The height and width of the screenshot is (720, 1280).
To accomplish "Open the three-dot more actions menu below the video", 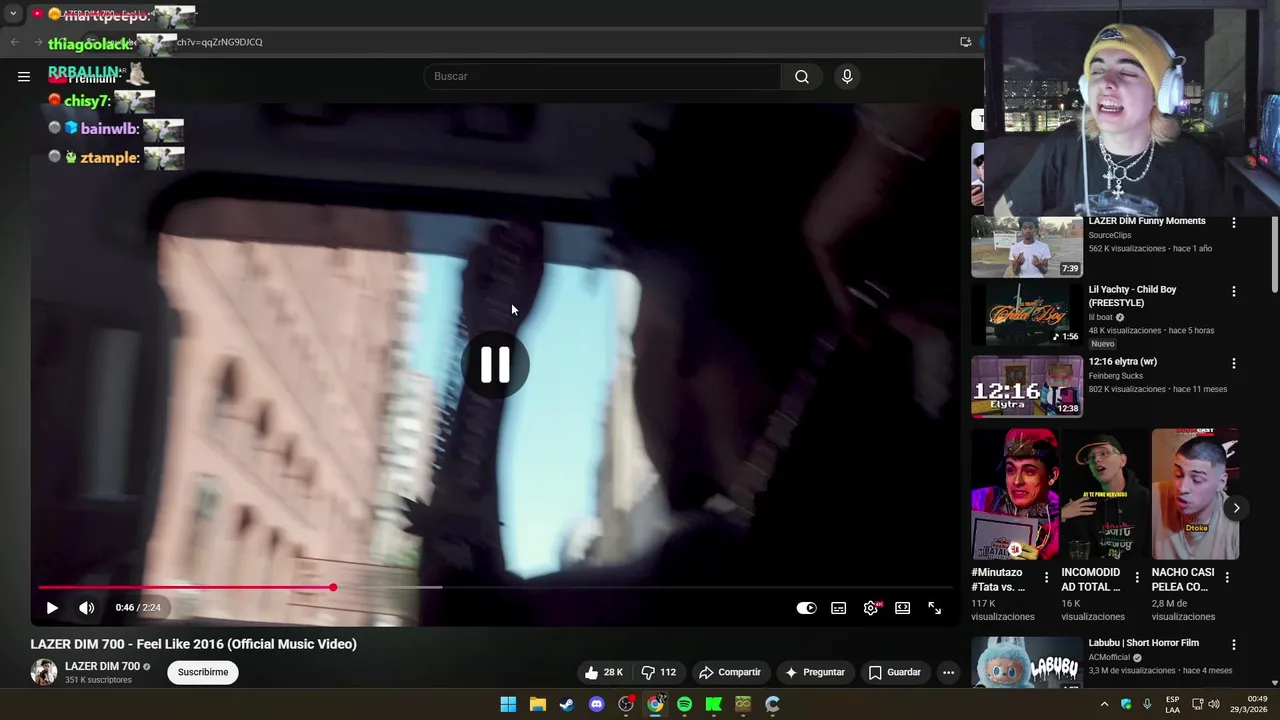I will point(948,672).
